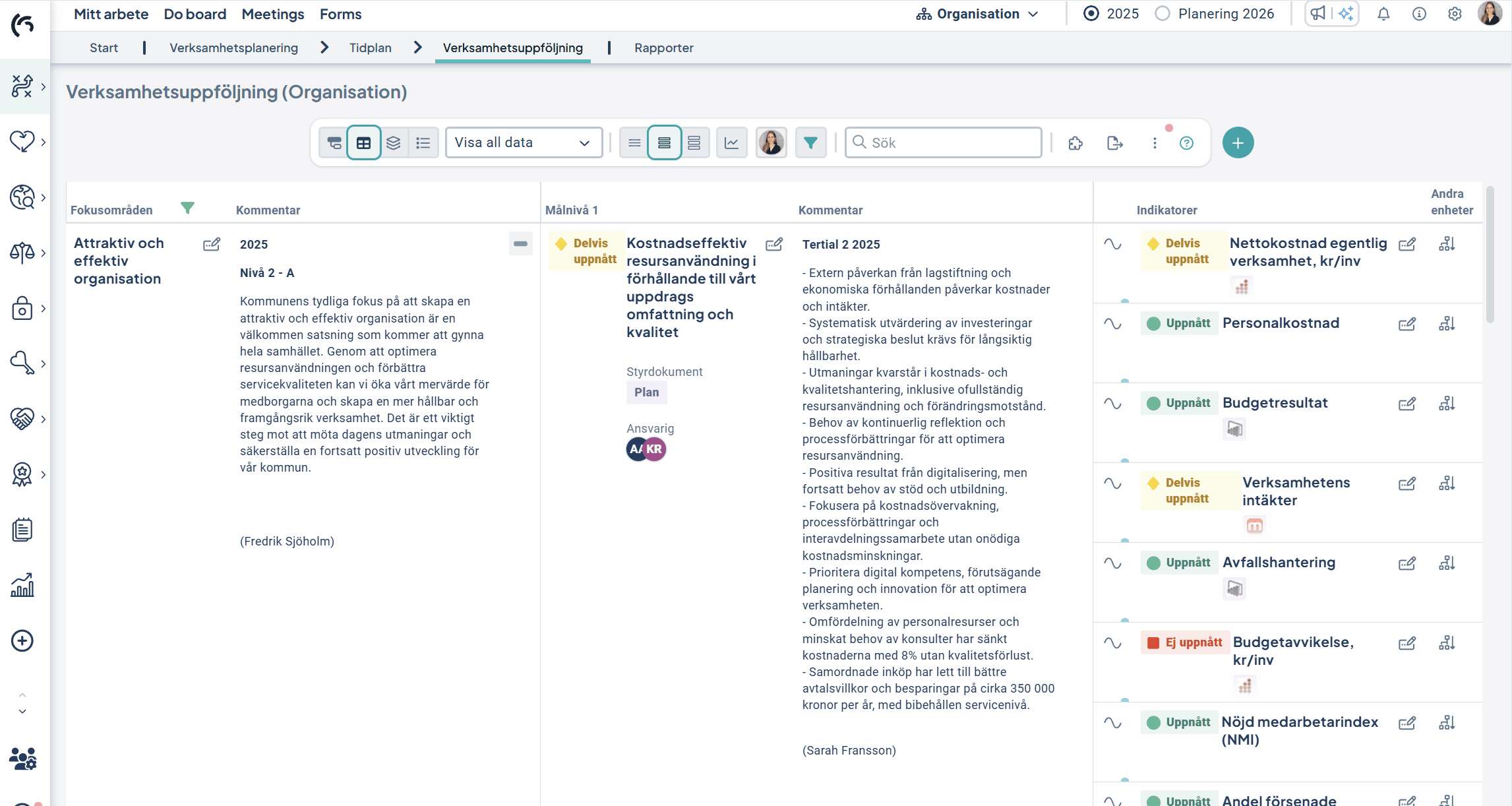Open trend graph for Budgetresultat
Image resolution: width=1512 pixels, height=806 pixels.
[x=1112, y=404]
